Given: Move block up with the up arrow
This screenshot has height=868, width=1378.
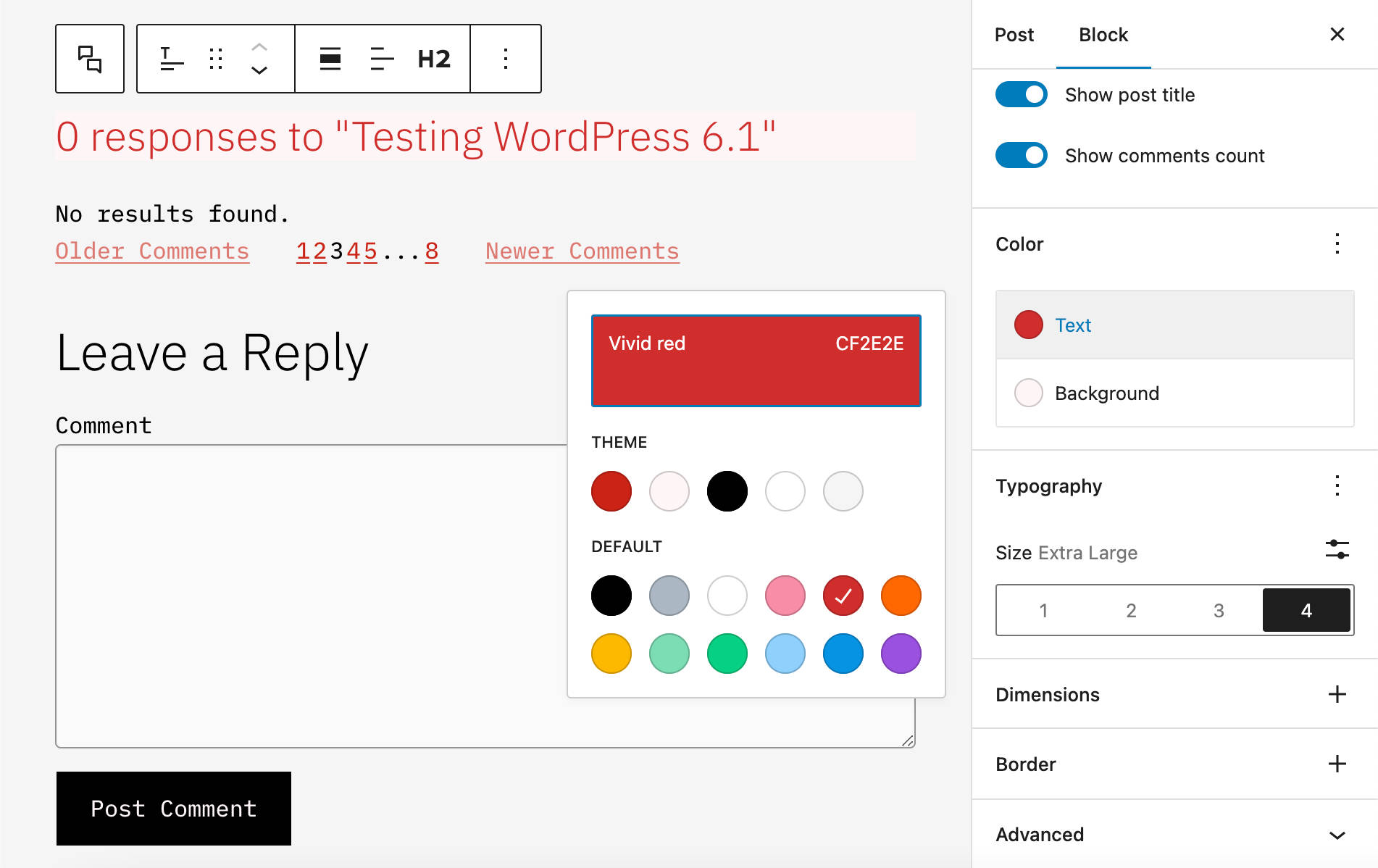Looking at the screenshot, I should point(259,48).
